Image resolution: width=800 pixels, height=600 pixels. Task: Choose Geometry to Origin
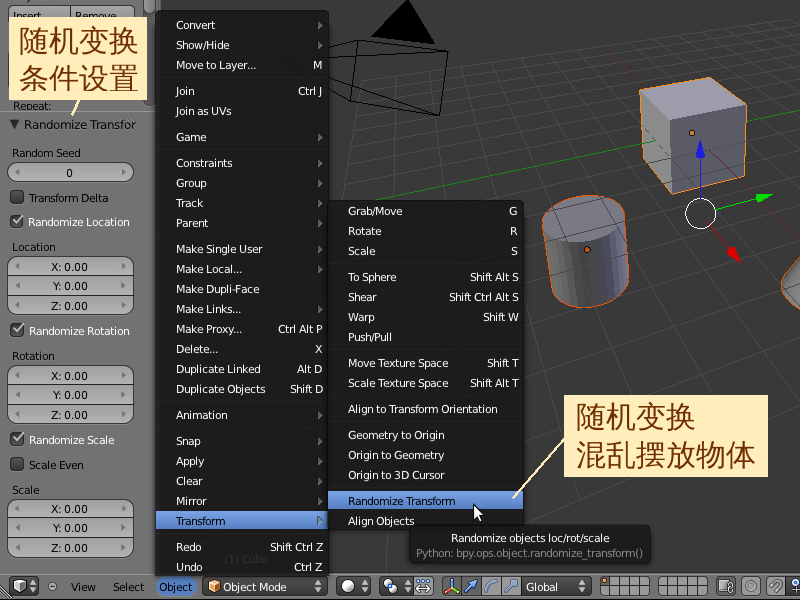pyautogui.click(x=426, y=435)
